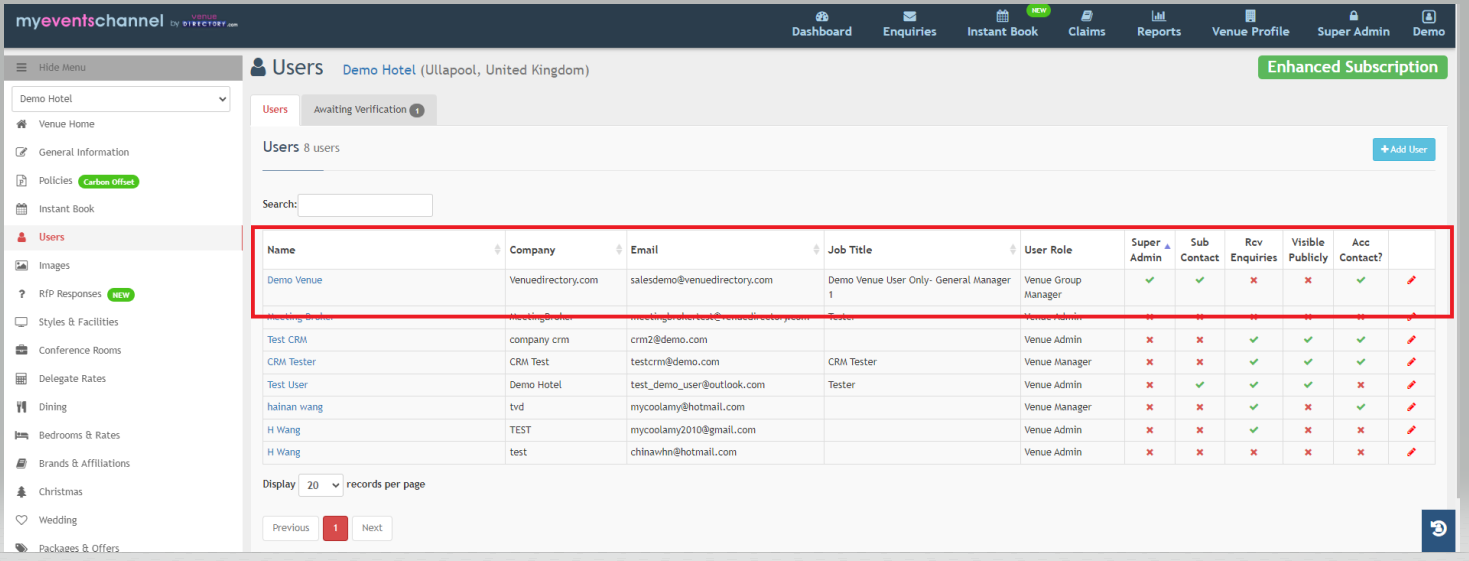Click the Venue Home house icon

point(21,124)
